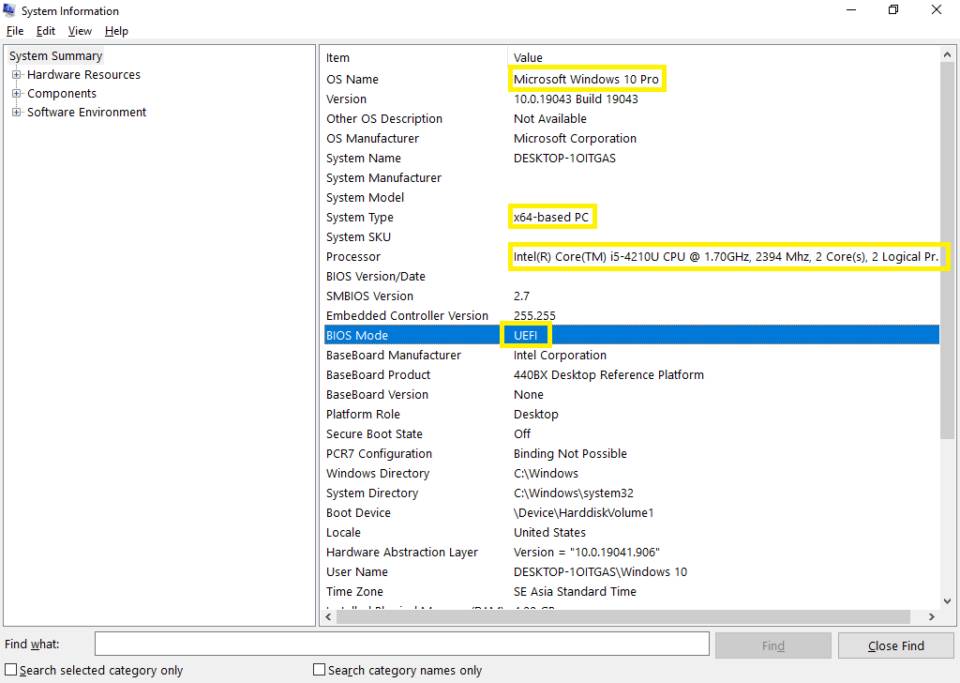Select the System Type row
960x683 pixels.
[631, 217]
